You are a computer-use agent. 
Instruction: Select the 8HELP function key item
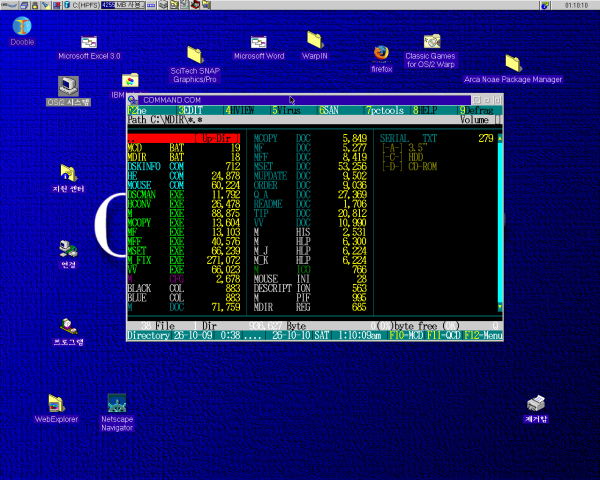pos(425,111)
